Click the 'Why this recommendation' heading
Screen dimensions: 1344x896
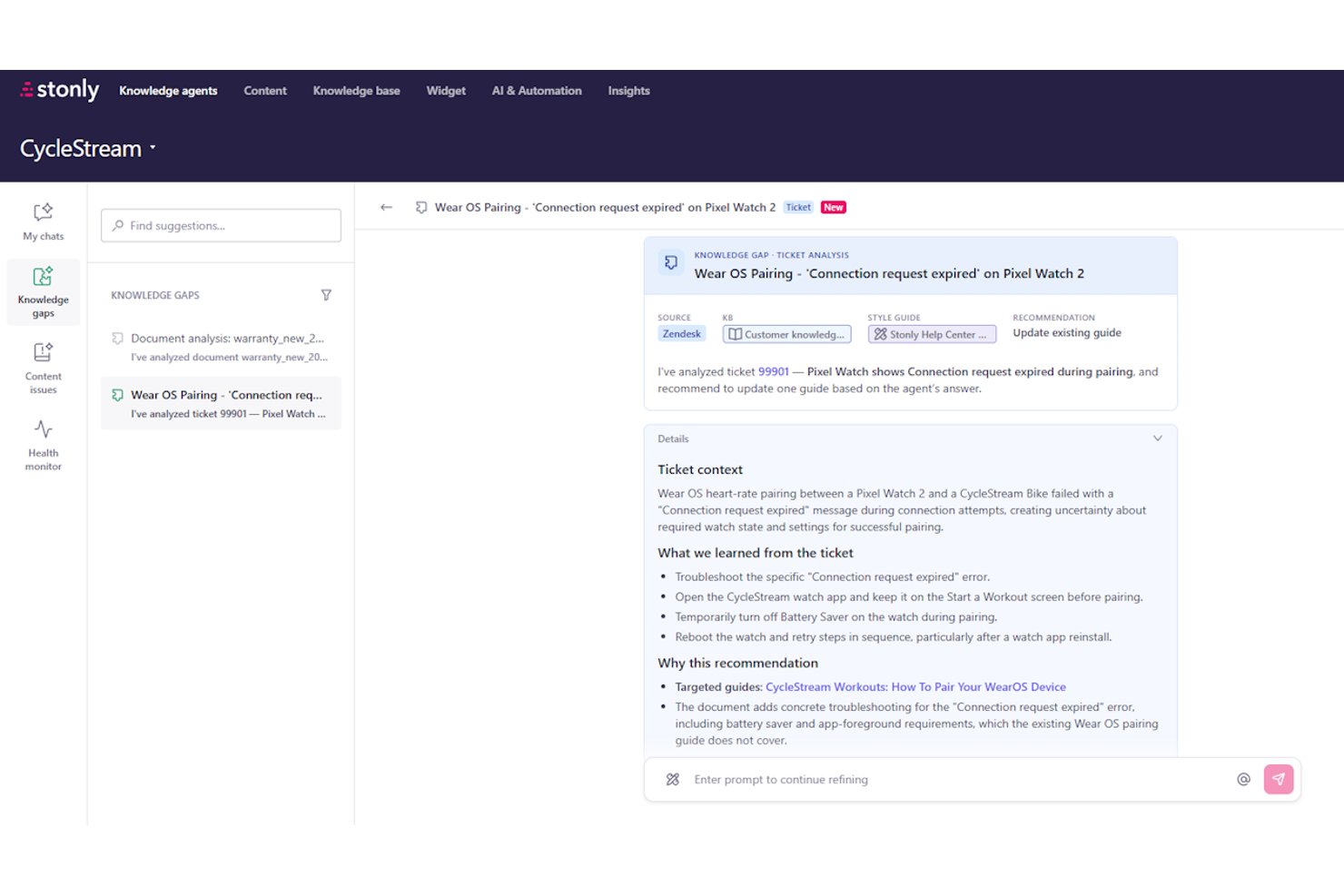(x=738, y=663)
